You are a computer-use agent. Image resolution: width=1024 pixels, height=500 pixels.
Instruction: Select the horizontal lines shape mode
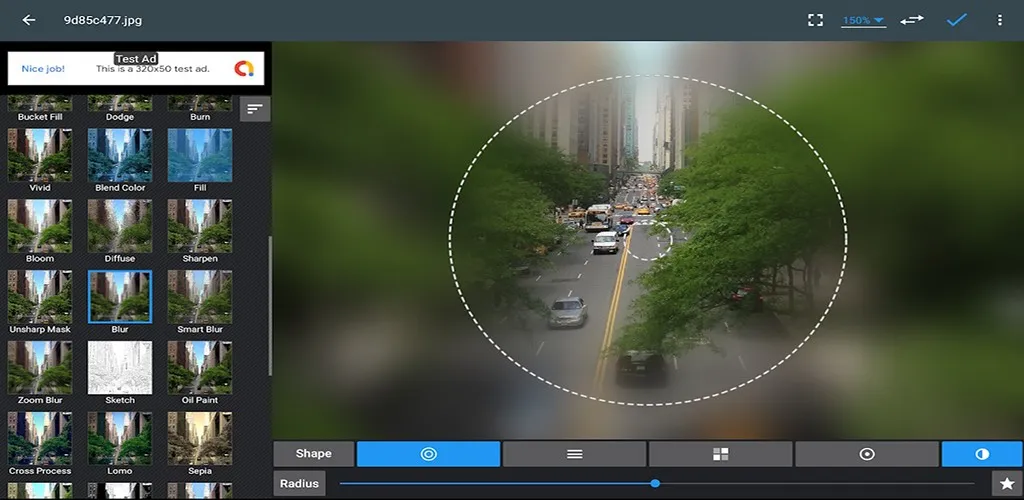(x=575, y=454)
